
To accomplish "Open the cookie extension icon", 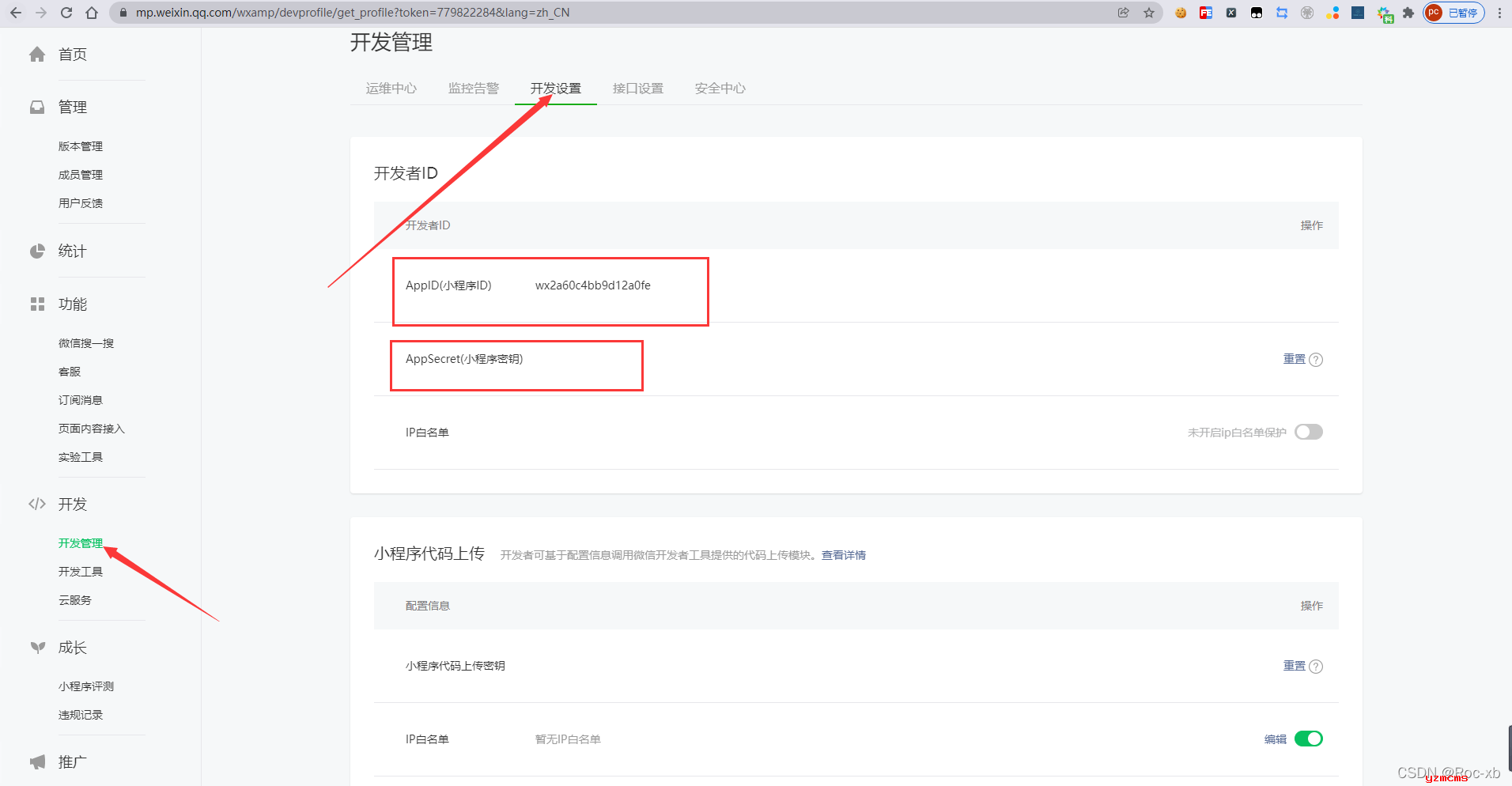I will [1181, 13].
